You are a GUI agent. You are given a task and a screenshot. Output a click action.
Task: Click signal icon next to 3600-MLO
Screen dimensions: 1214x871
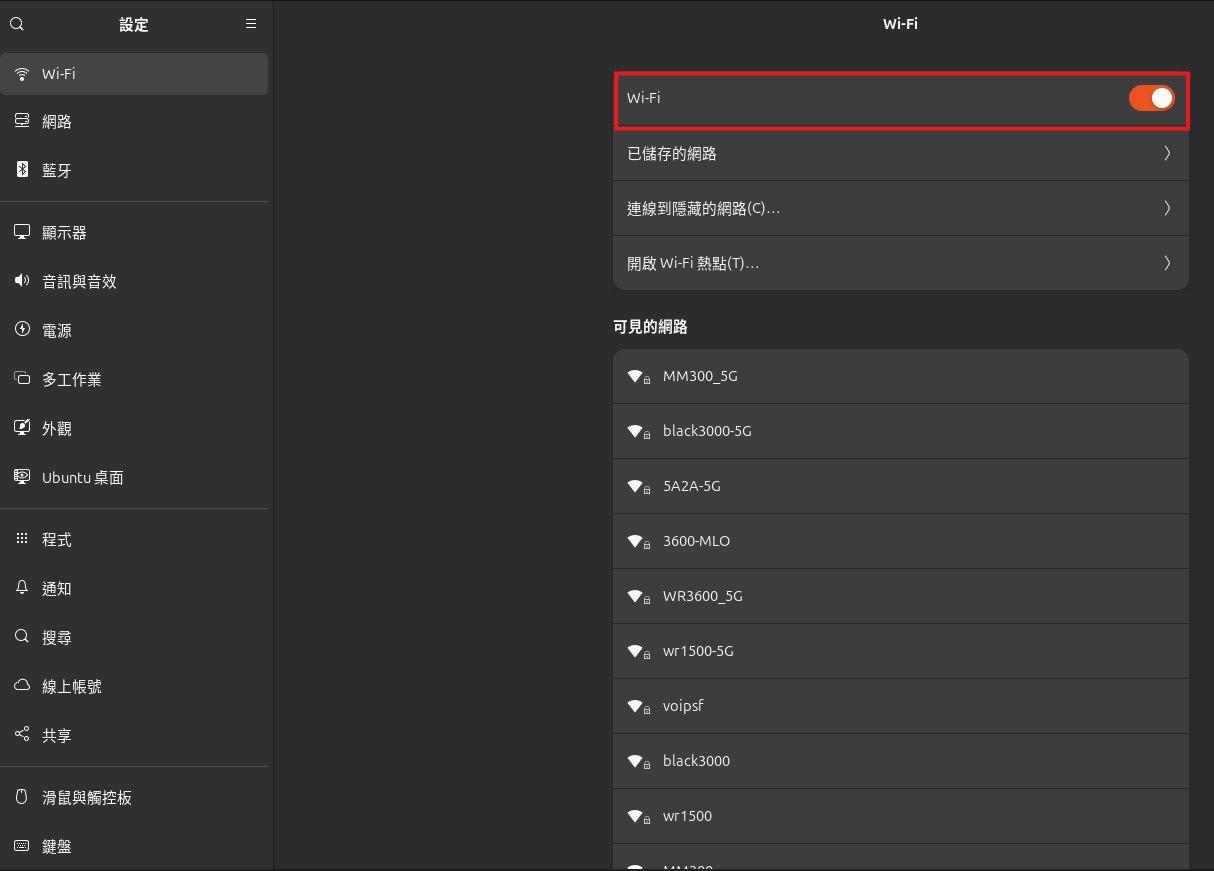coord(638,542)
